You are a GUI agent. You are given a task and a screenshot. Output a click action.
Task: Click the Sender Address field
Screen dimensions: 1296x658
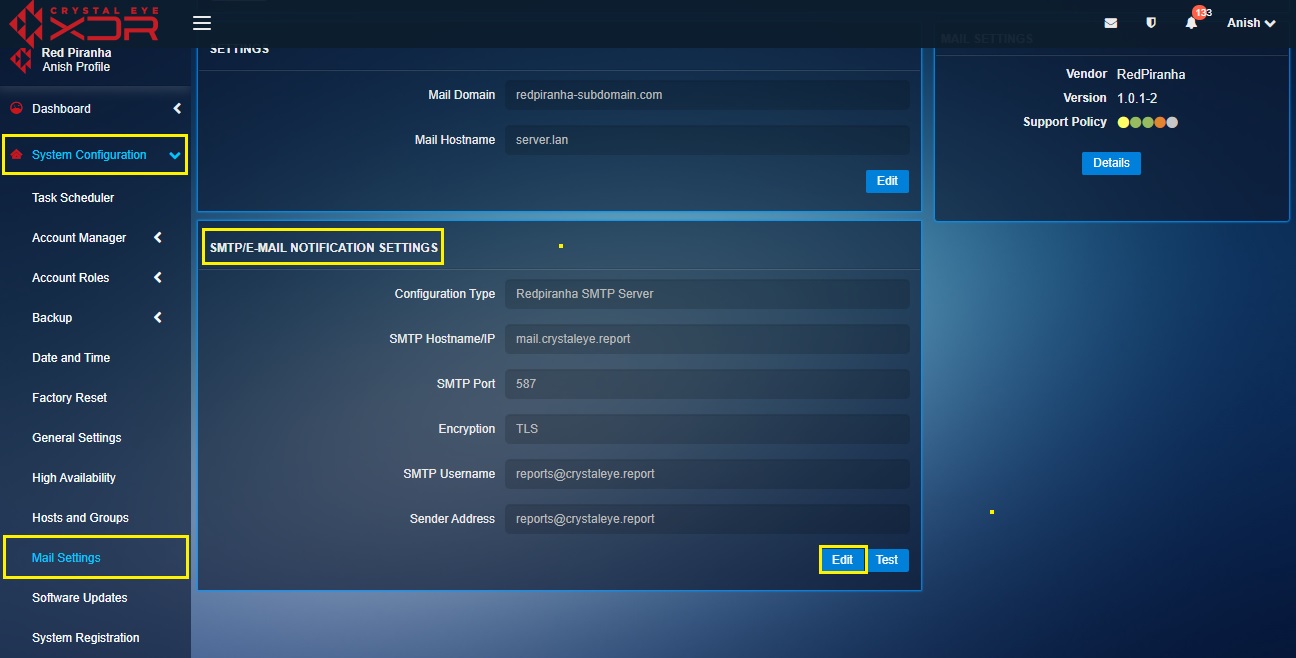tap(707, 519)
